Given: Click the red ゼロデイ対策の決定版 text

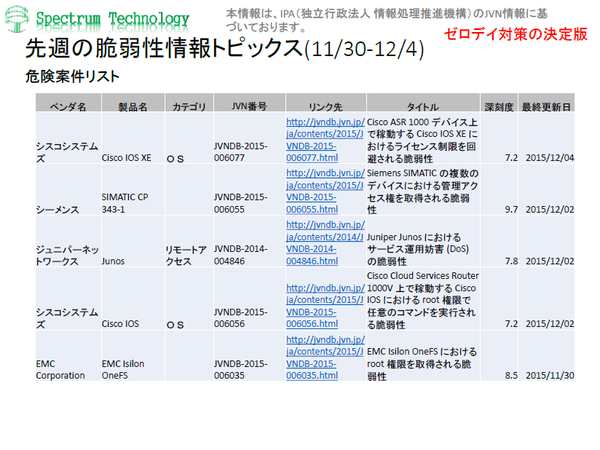Looking at the screenshot, I should click(516, 34).
